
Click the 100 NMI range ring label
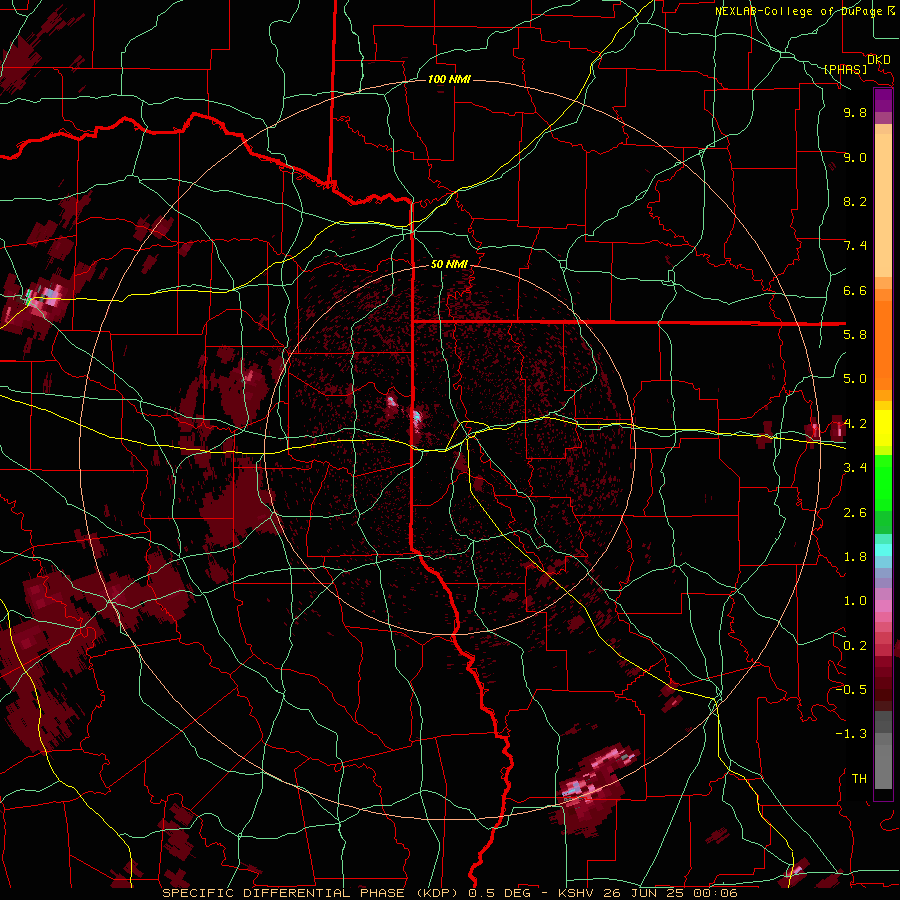coord(449,79)
